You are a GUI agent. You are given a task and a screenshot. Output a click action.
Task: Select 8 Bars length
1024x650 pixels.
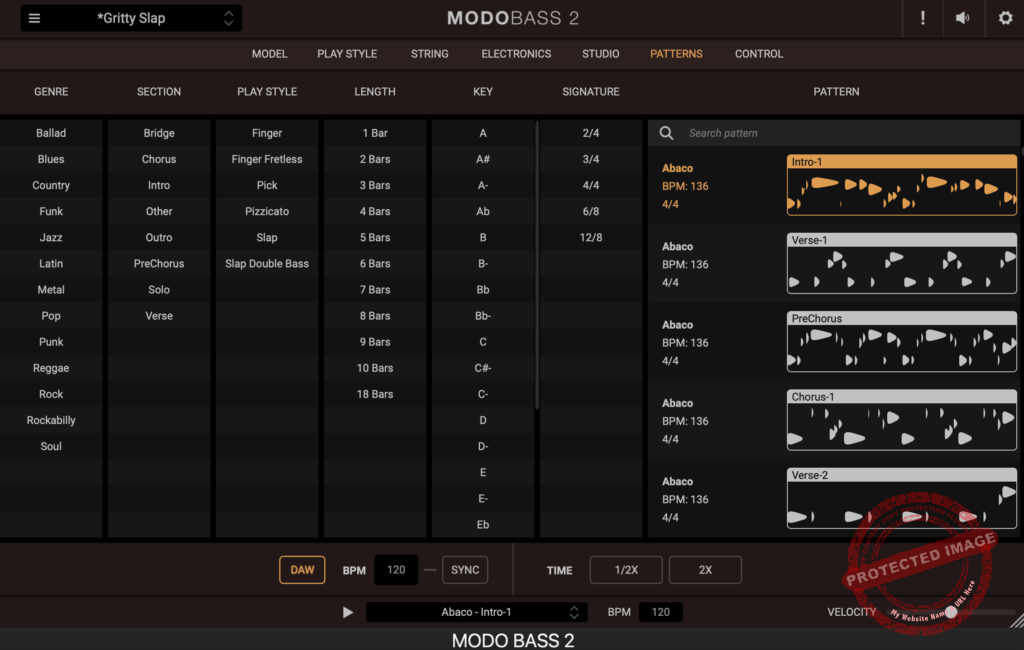[375, 316]
